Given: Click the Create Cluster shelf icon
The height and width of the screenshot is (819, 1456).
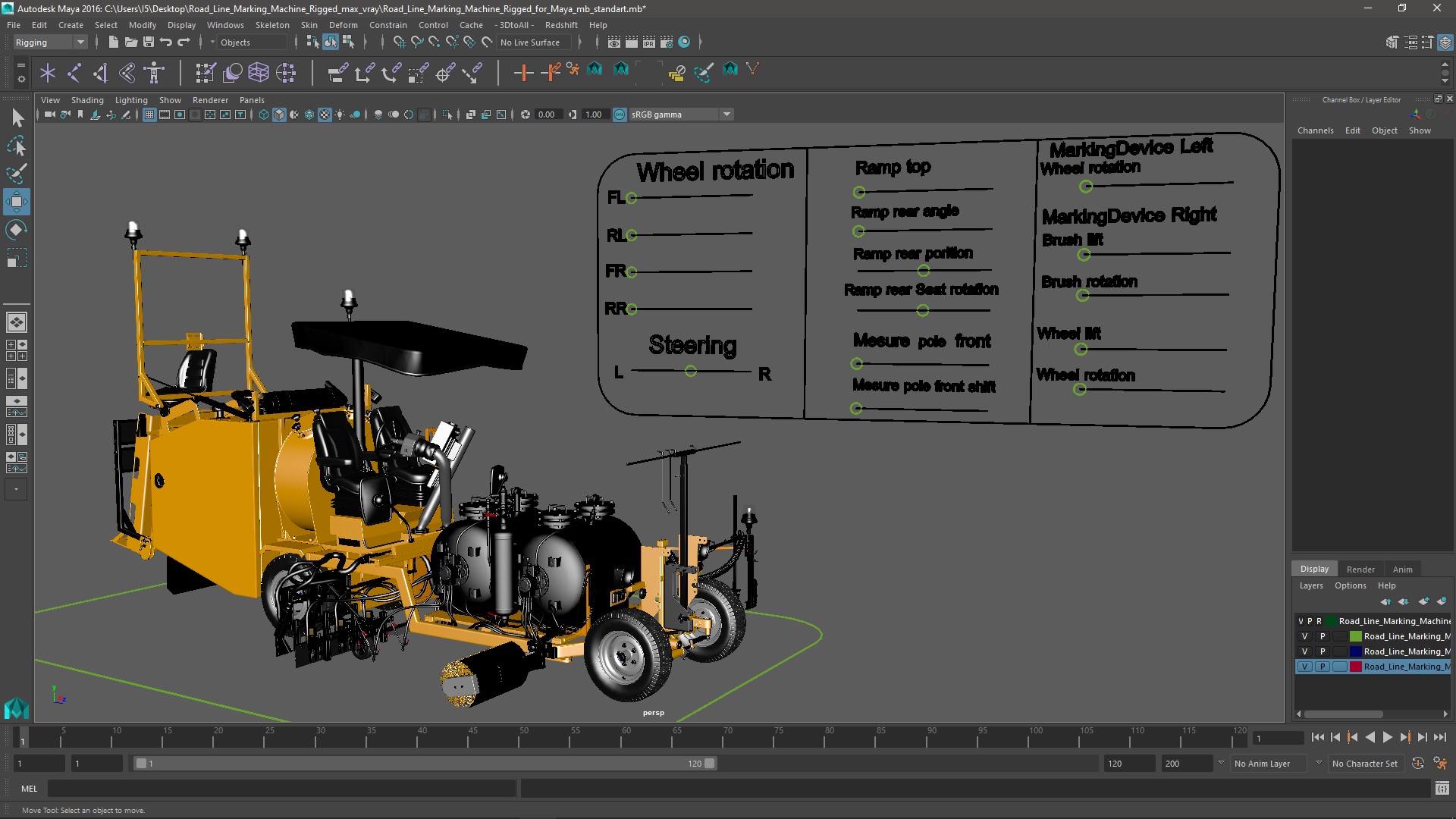Looking at the screenshot, I should pyautogui.click(x=286, y=73).
